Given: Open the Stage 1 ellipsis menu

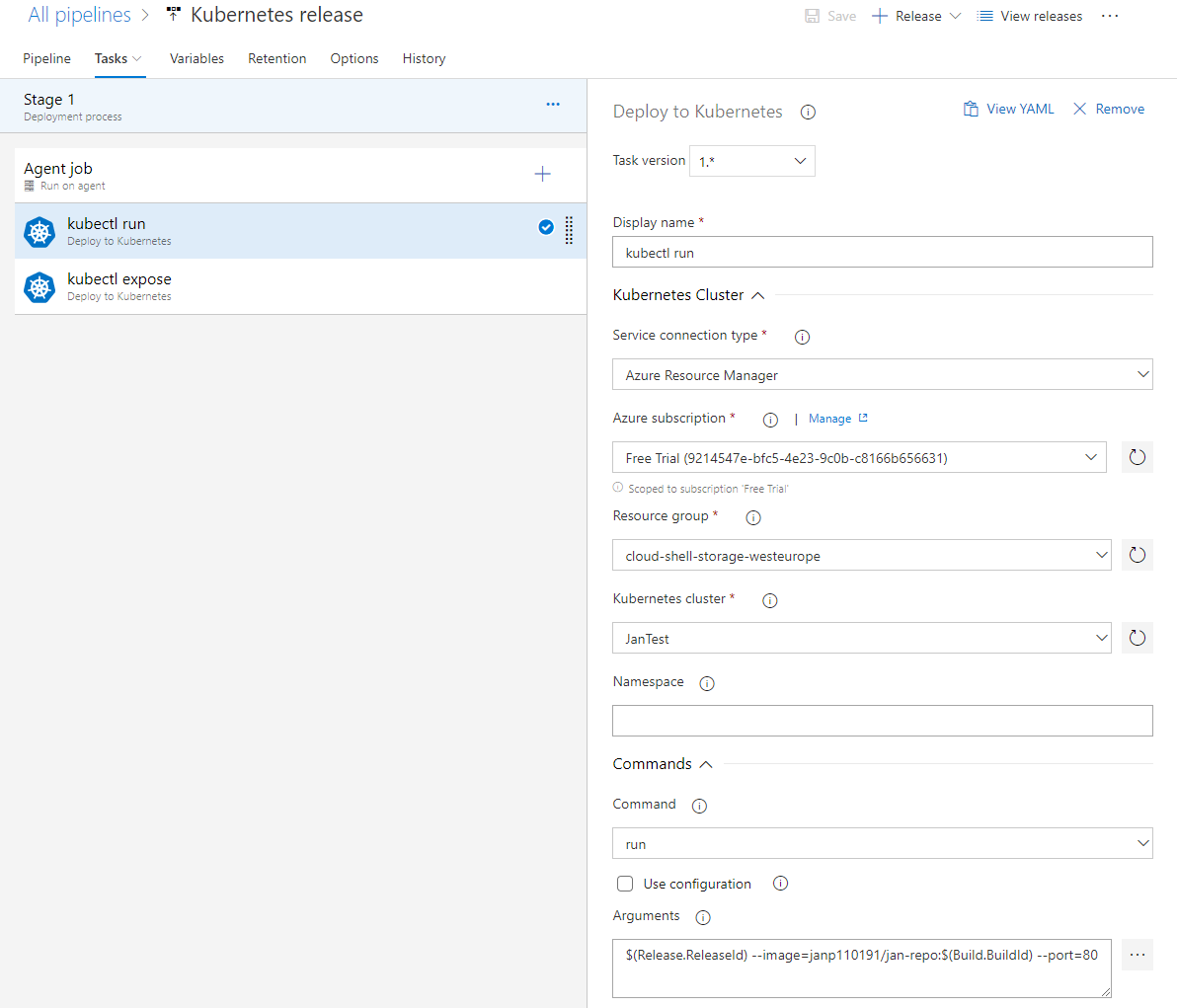Looking at the screenshot, I should point(553,105).
